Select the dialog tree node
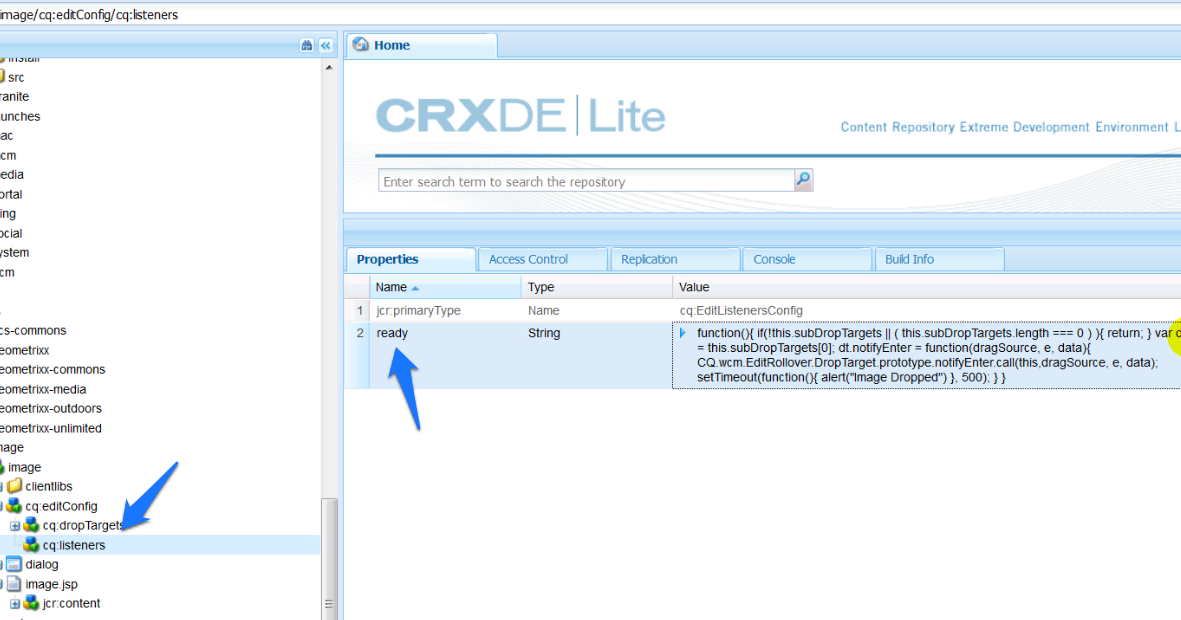 pos(41,564)
